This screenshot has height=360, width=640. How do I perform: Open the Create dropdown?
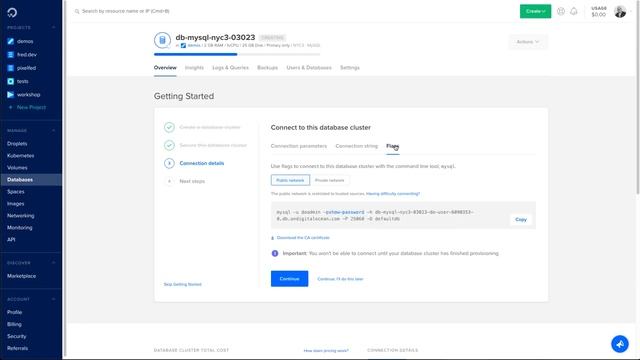(x=535, y=11)
